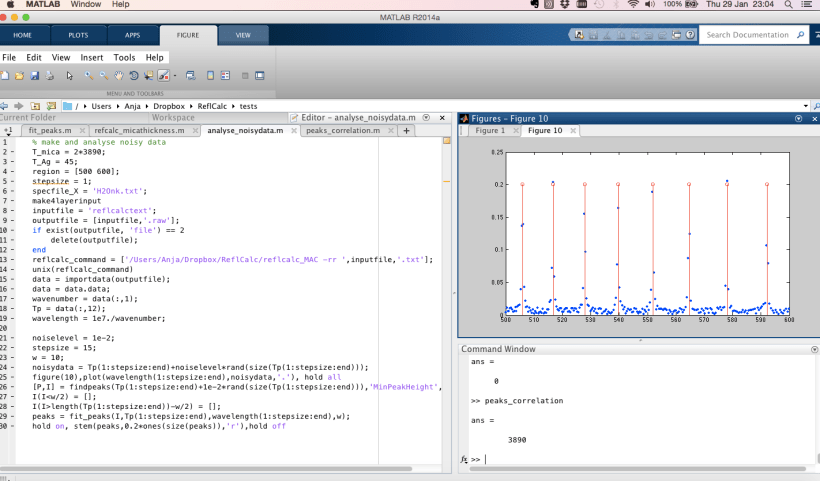Image resolution: width=820 pixels, height=481 pixels.
Task: Toggle the Insert Legend button
Action: (x=225, y=76)
